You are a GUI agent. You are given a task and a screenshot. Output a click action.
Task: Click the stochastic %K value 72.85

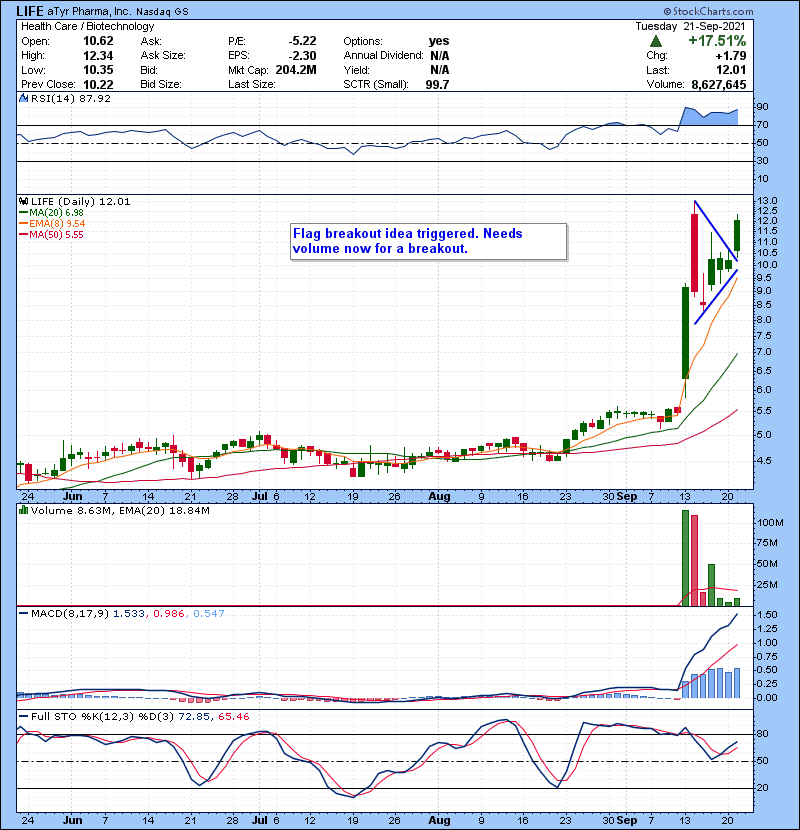click(x=193, y=717)
